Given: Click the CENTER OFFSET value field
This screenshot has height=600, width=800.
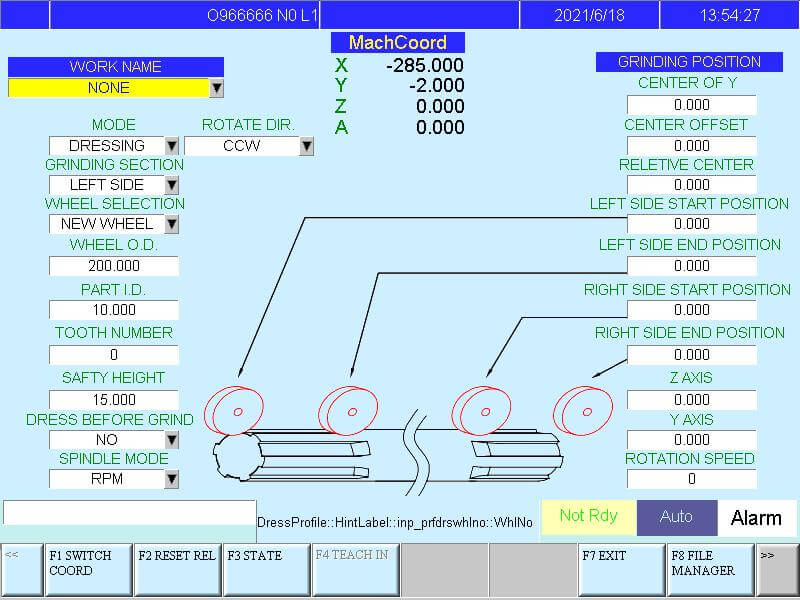Looking at the screenshot, I should [692, 145].
